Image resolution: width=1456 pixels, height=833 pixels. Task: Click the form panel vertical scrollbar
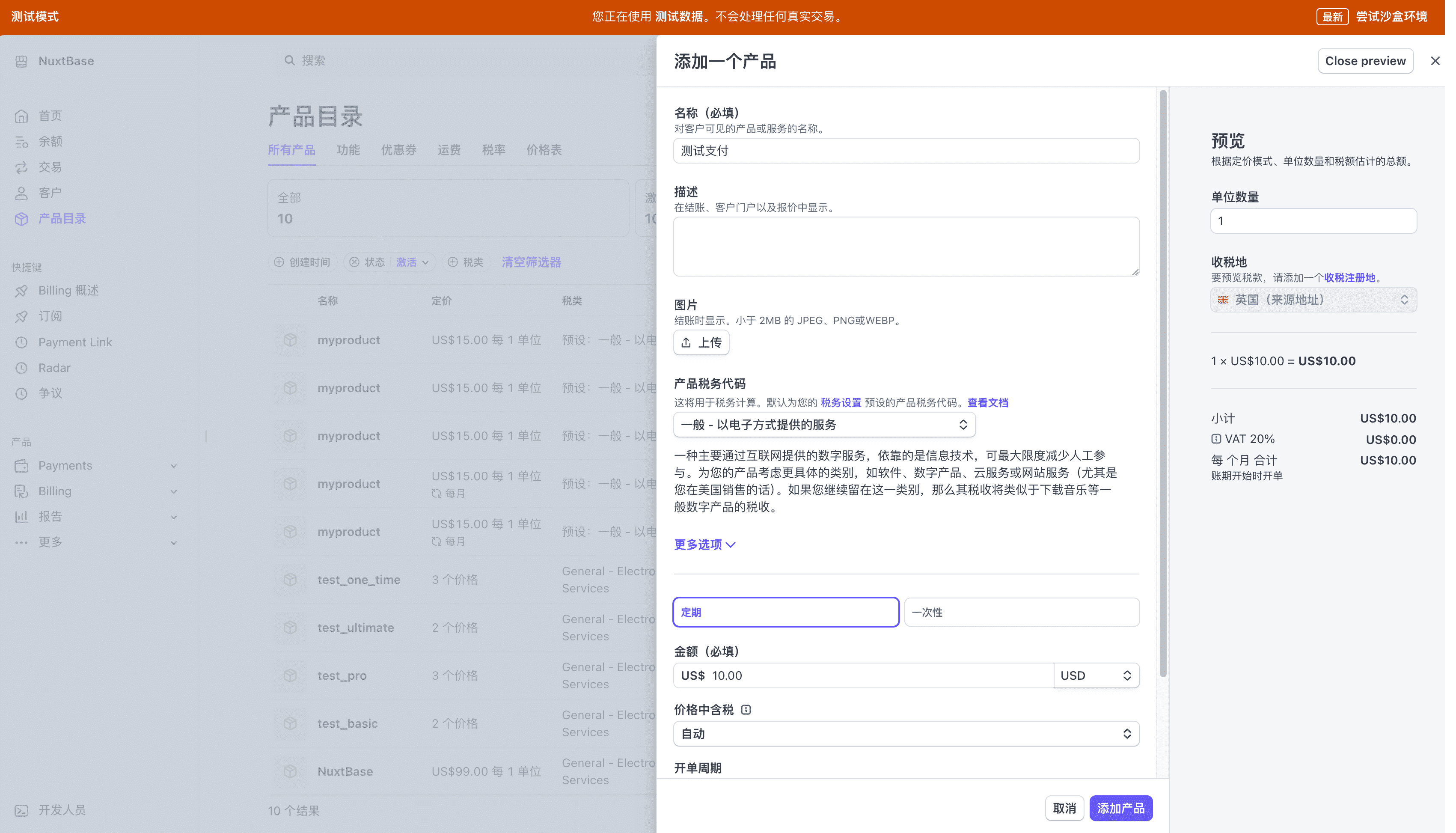click(x=1163, y=383)
